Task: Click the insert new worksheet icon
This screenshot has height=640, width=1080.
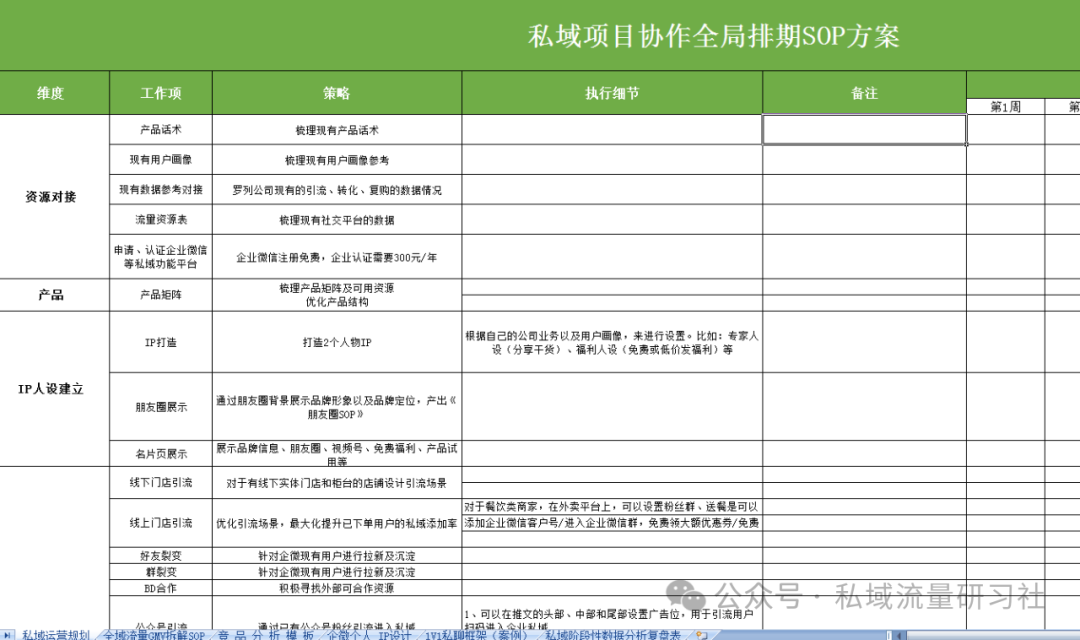Action: click(702, 635)
